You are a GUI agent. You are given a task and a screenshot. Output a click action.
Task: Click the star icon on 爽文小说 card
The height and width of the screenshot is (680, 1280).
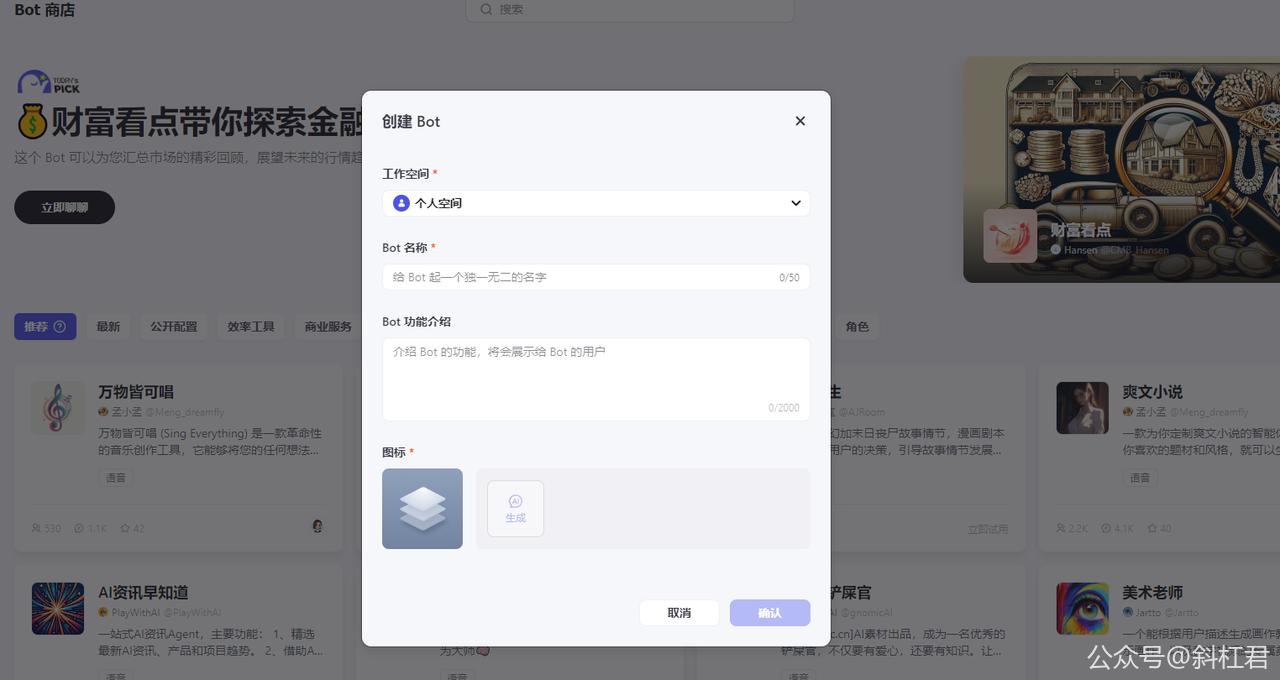(1153, 528)
